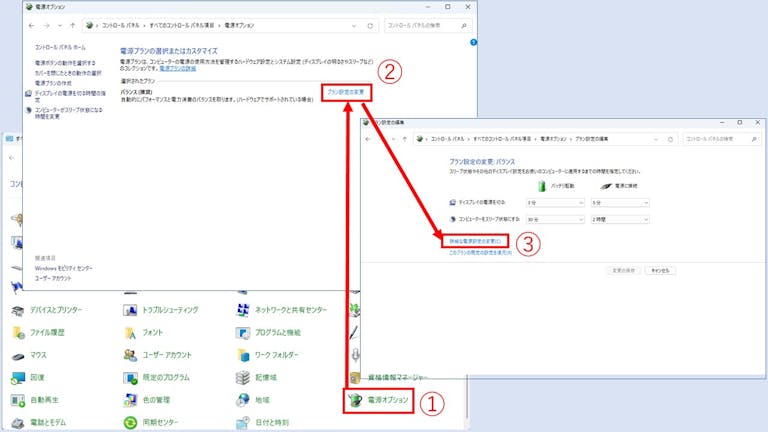Go up one level in 電源オプション window
The height and width of the screenshot is (432, 768).
(x=72, y=25)
